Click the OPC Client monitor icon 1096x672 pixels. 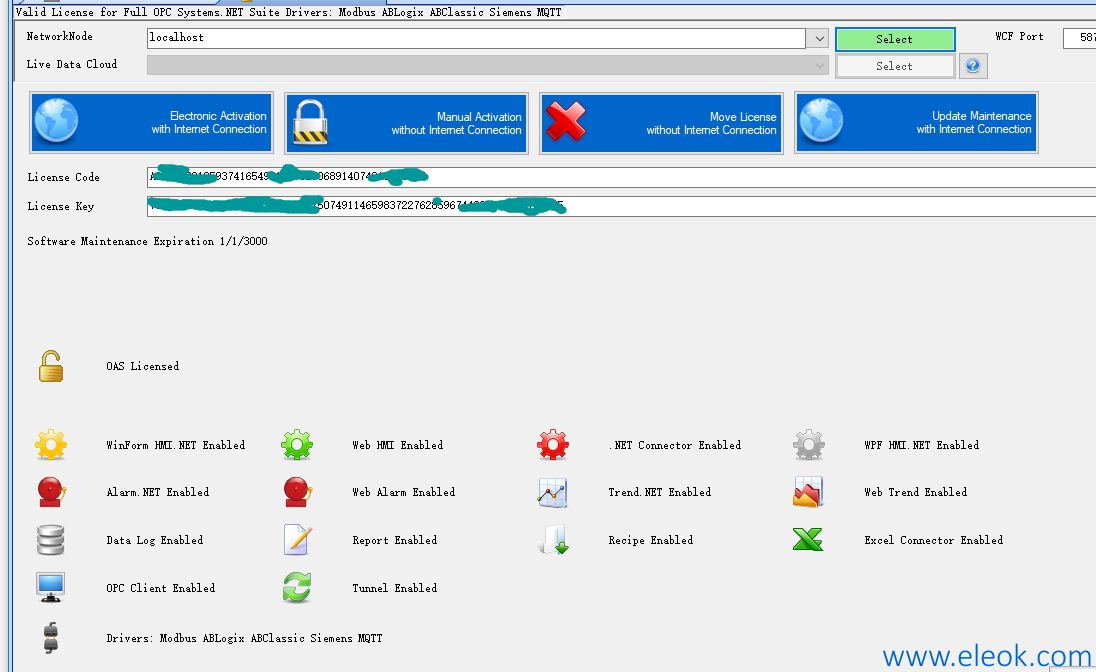pos(50,587)
